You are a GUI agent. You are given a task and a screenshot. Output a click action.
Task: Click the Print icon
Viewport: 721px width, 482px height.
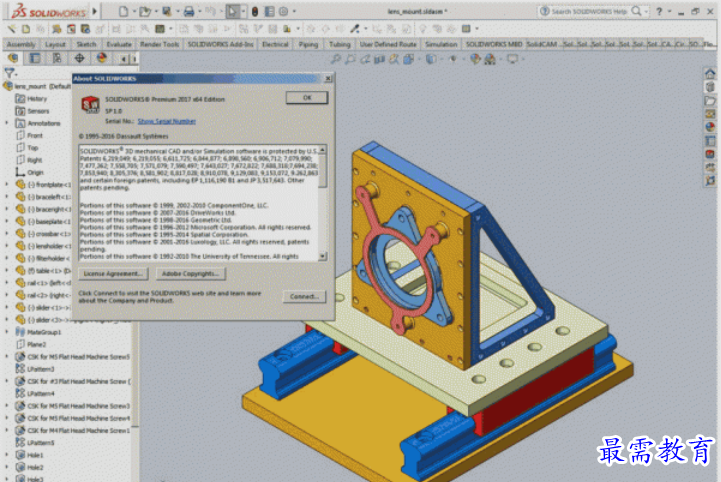coord(189,11)
